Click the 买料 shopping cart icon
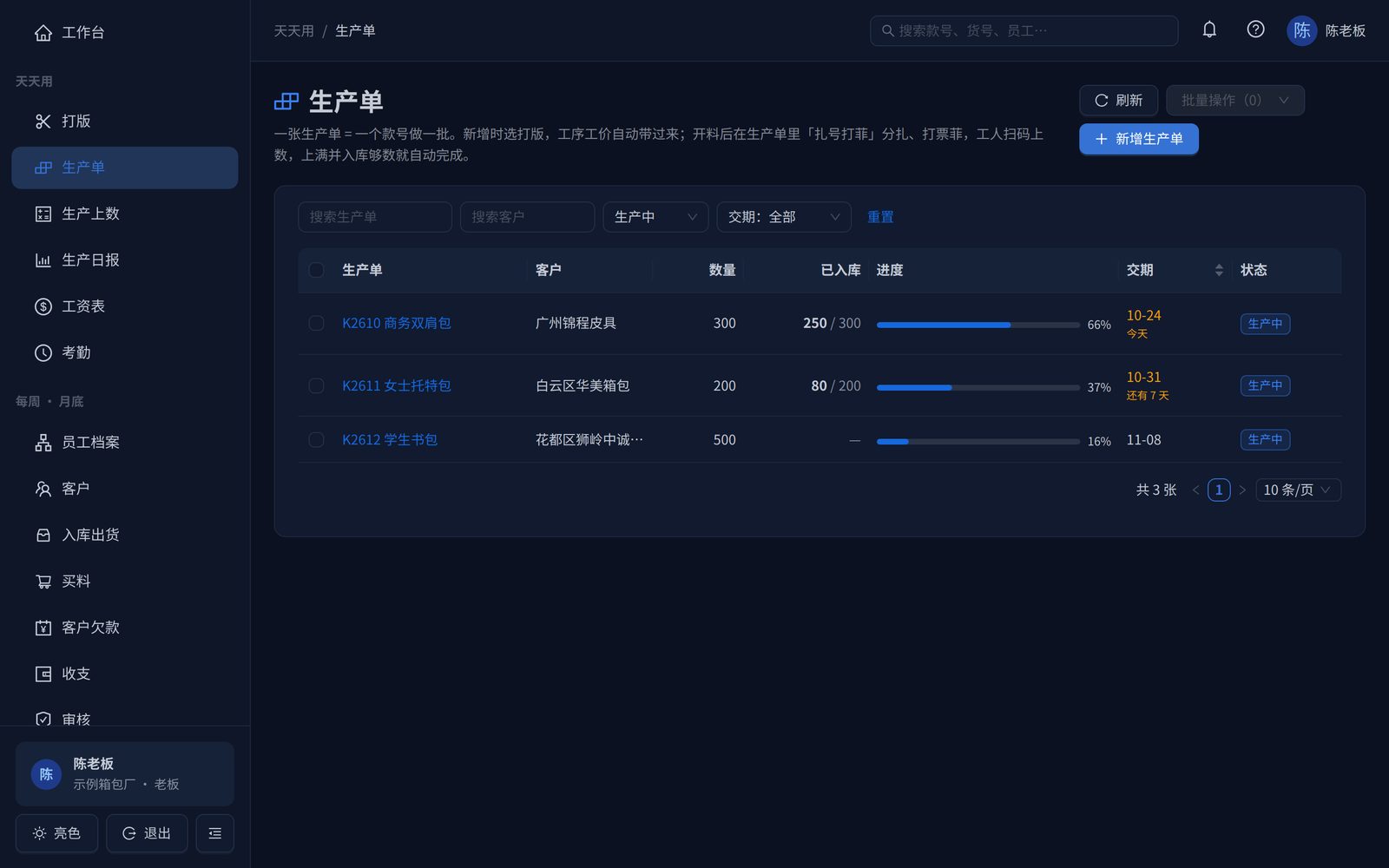Image resolution: width=1389 pixels, height=868 pixels. [43, 582]
